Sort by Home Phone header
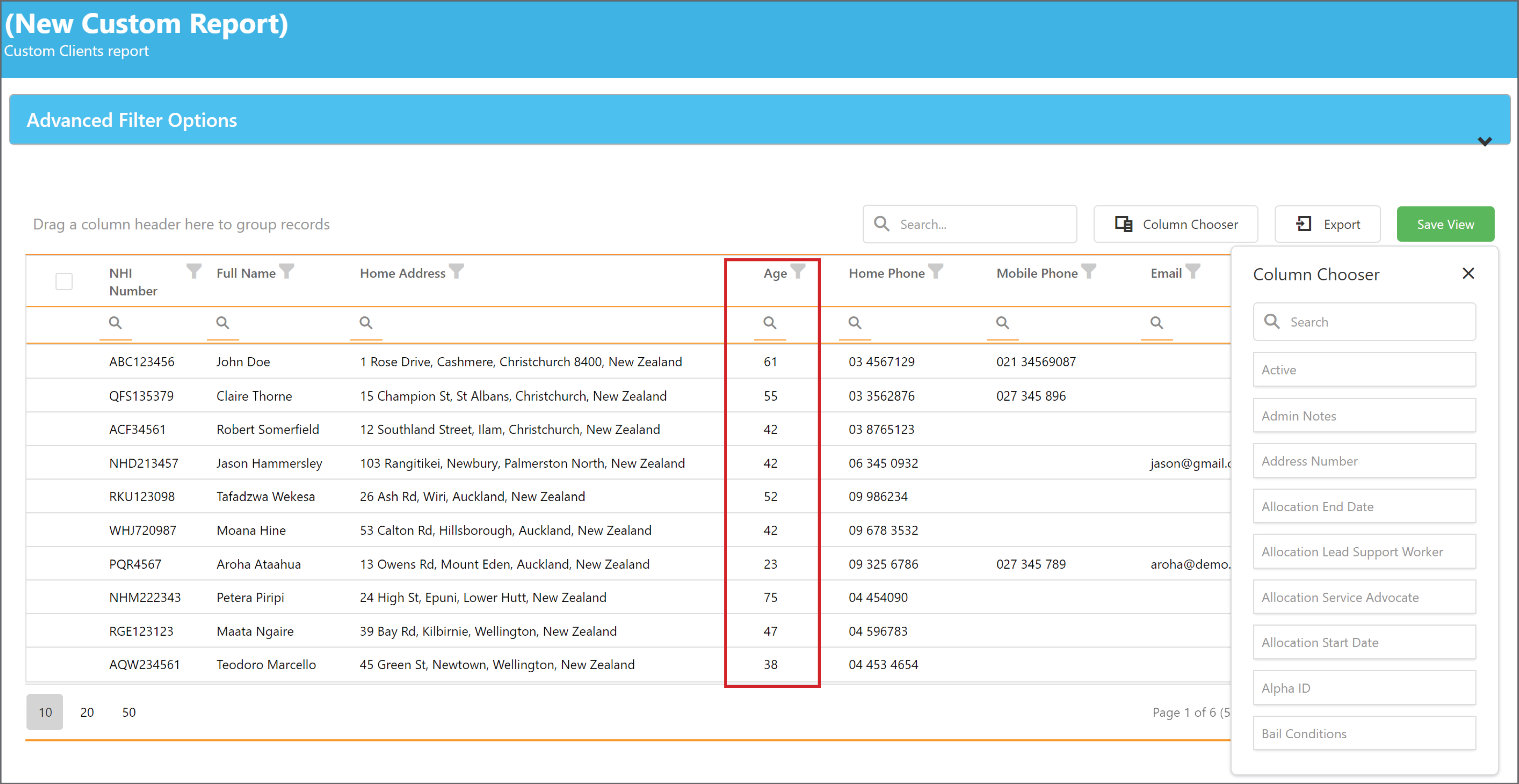 click(886, 273)
